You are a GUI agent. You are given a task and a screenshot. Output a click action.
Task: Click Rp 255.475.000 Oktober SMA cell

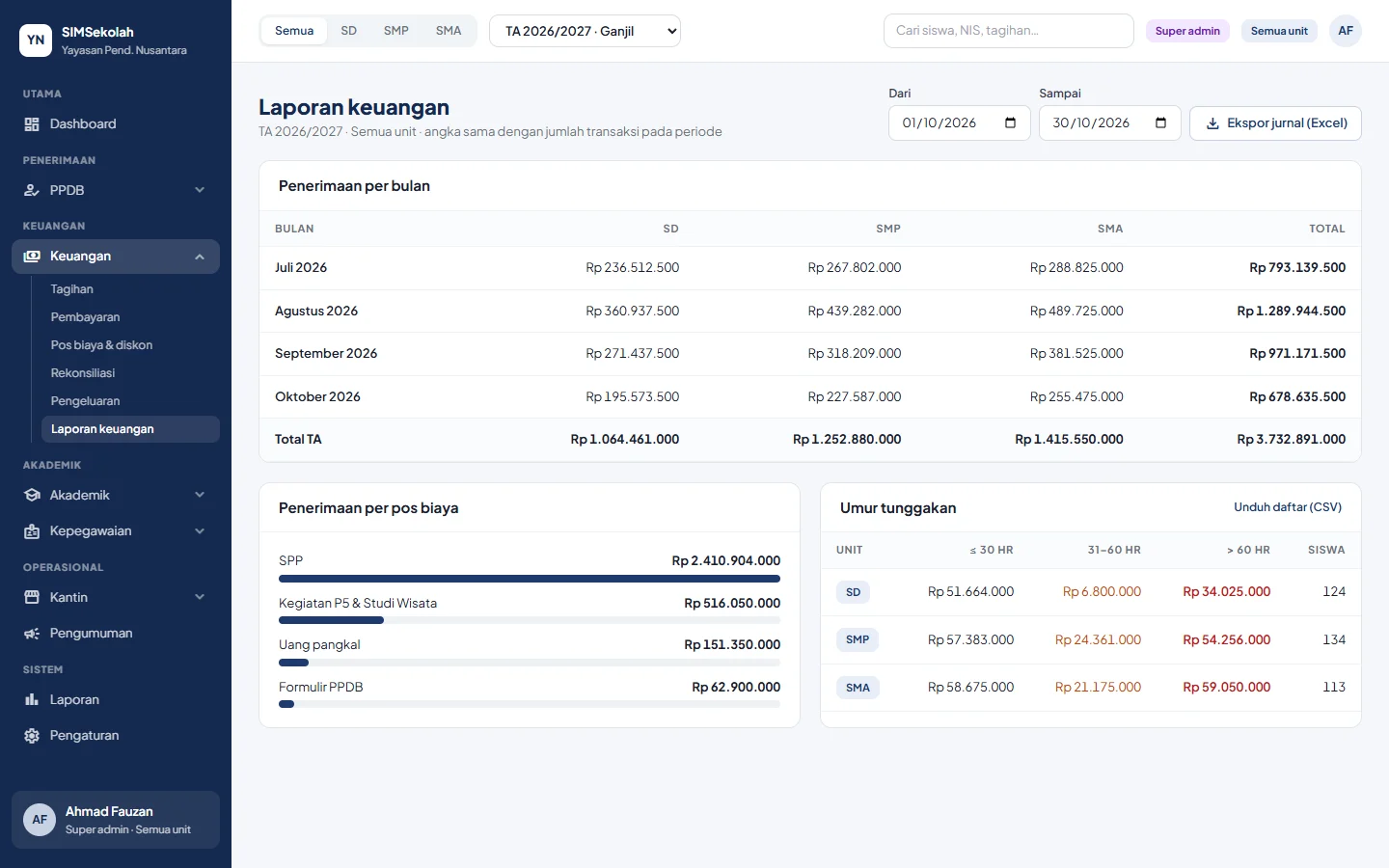tap(1076, 397)
